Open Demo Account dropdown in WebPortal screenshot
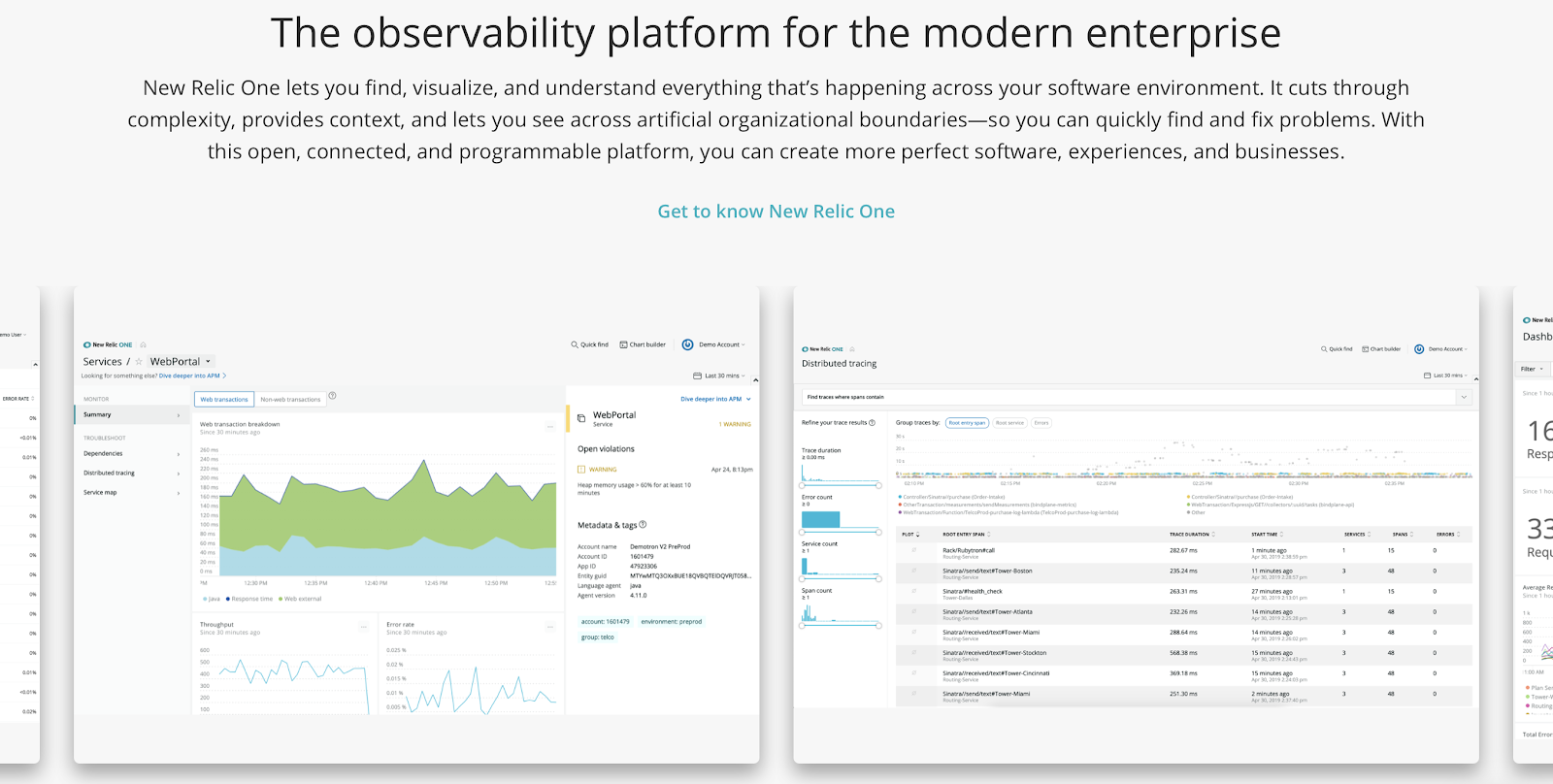This screenshot has width=1553, height=784. (713, 344)
